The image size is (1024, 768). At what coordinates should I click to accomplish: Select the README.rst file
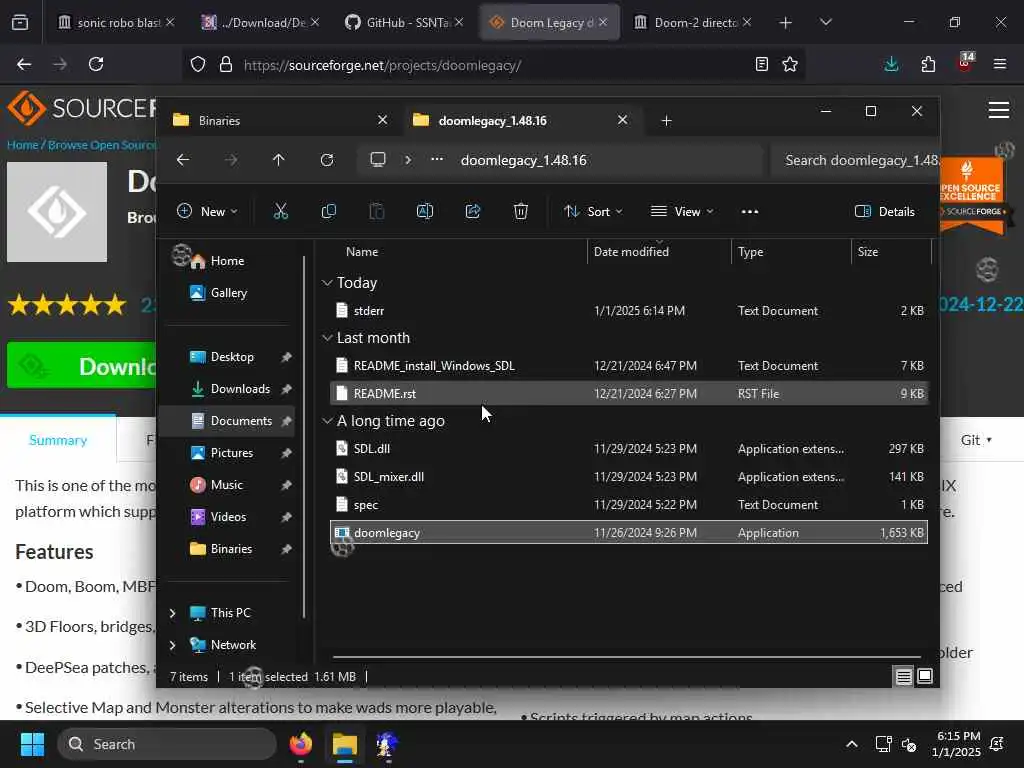click(628, 393)
